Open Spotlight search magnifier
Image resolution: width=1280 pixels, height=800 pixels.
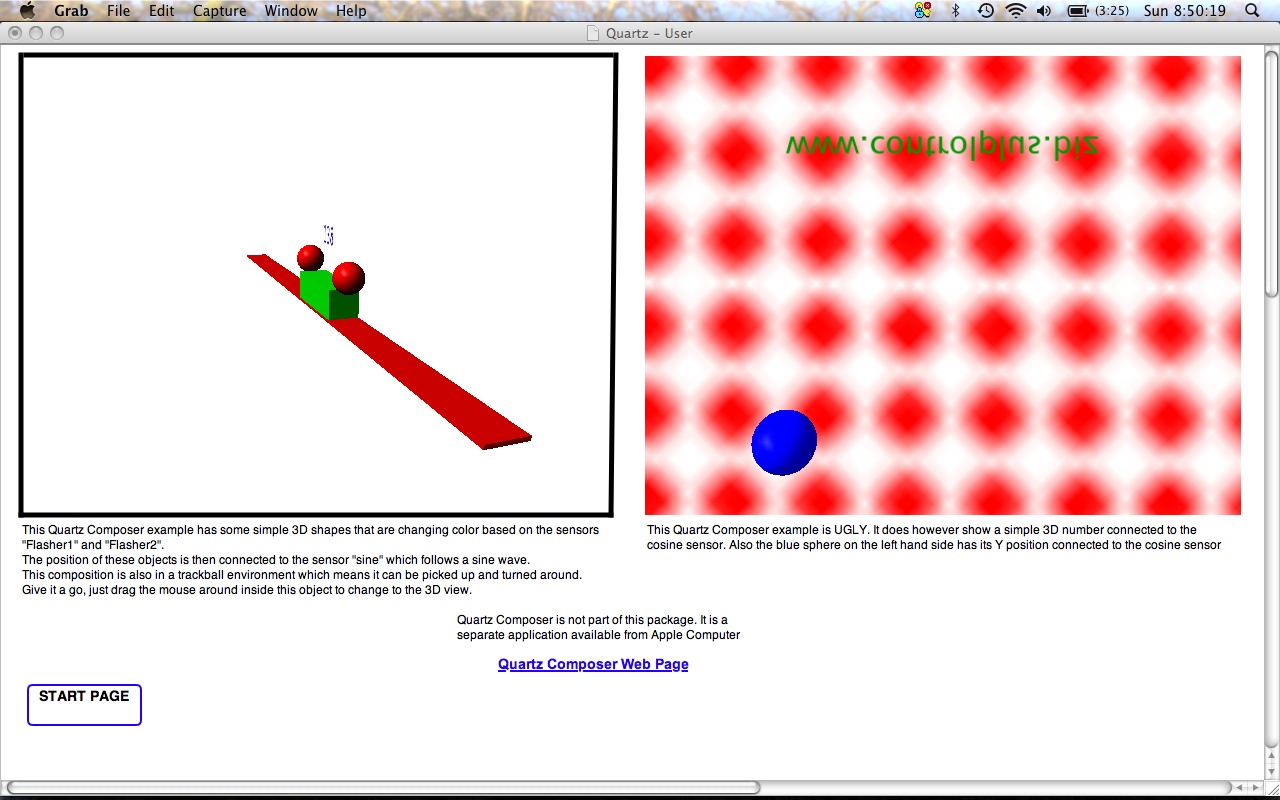[1252, 11]
